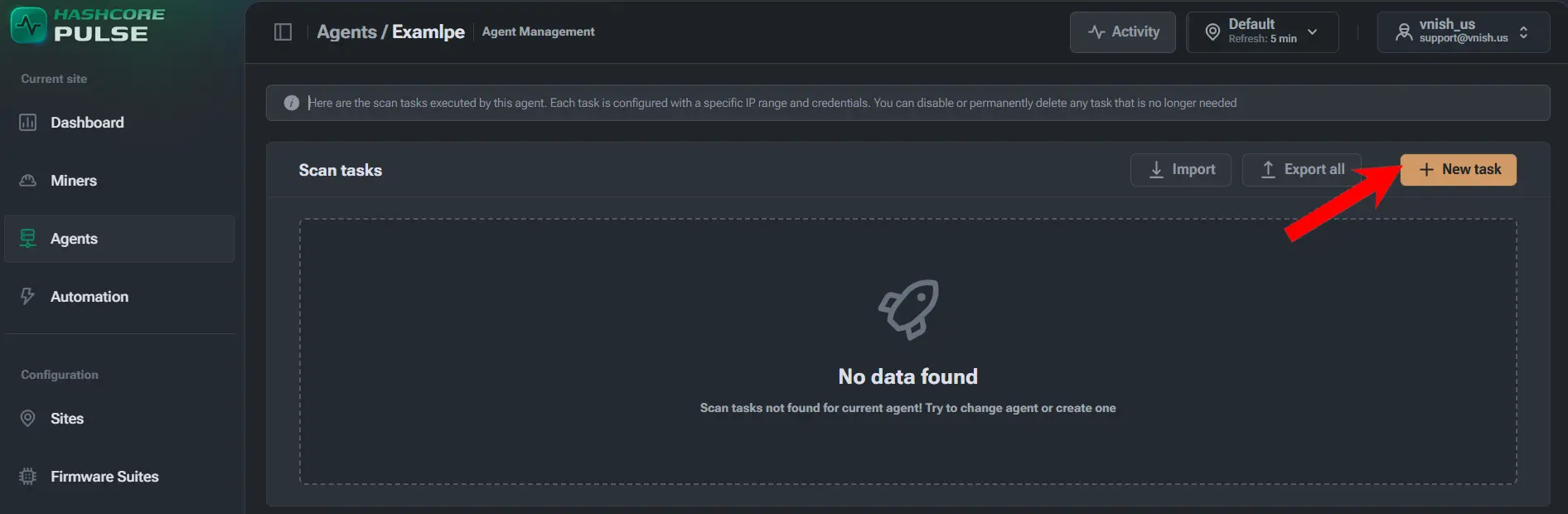Expand the Default site dropdown
The image size is (1568, 514).
tap(1263, 32)
